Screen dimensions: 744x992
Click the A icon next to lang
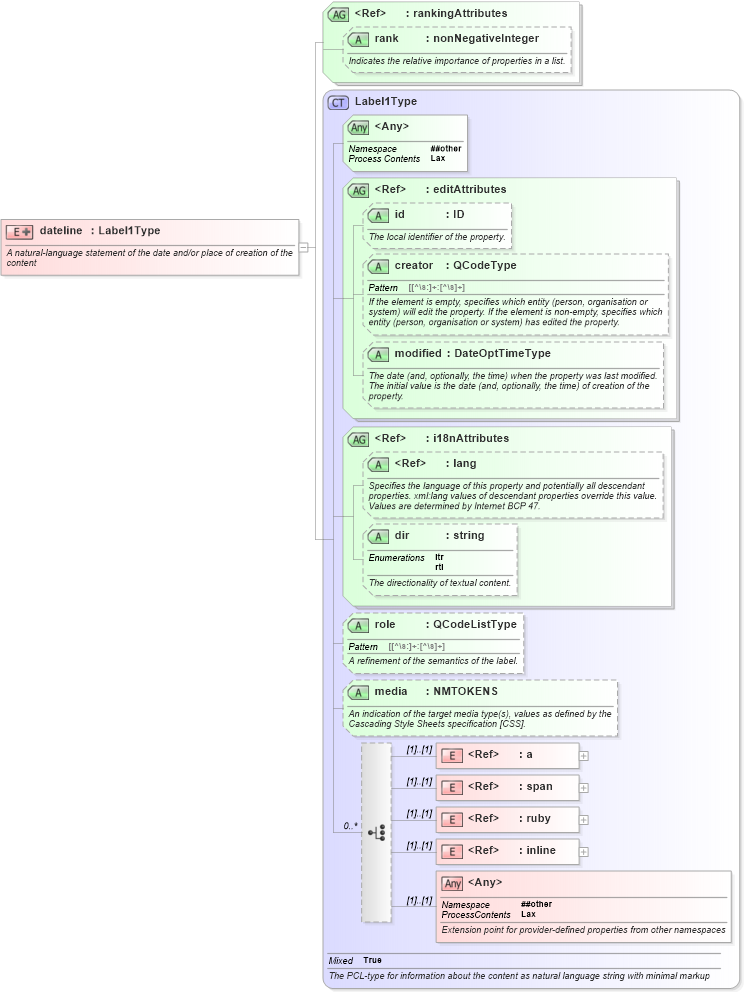point(378,464)
